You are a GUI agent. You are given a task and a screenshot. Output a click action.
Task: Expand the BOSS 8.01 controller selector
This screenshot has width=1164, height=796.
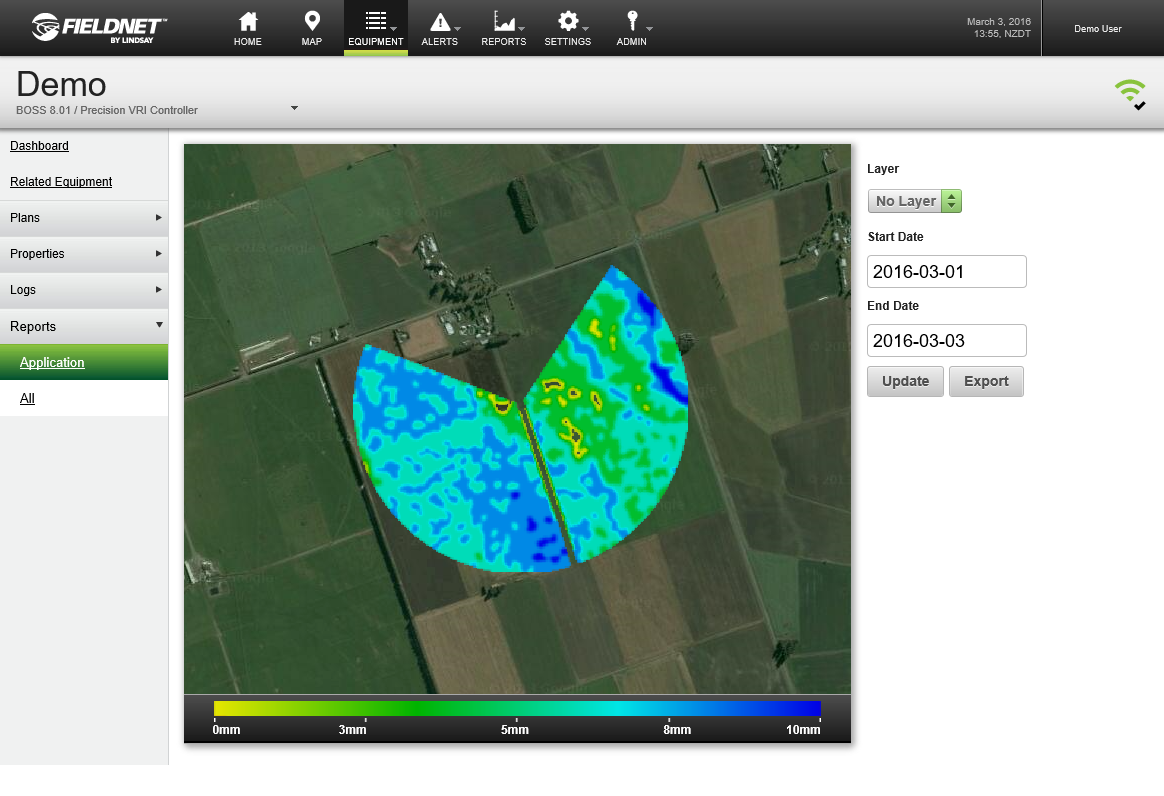click(x=293, y=107)
